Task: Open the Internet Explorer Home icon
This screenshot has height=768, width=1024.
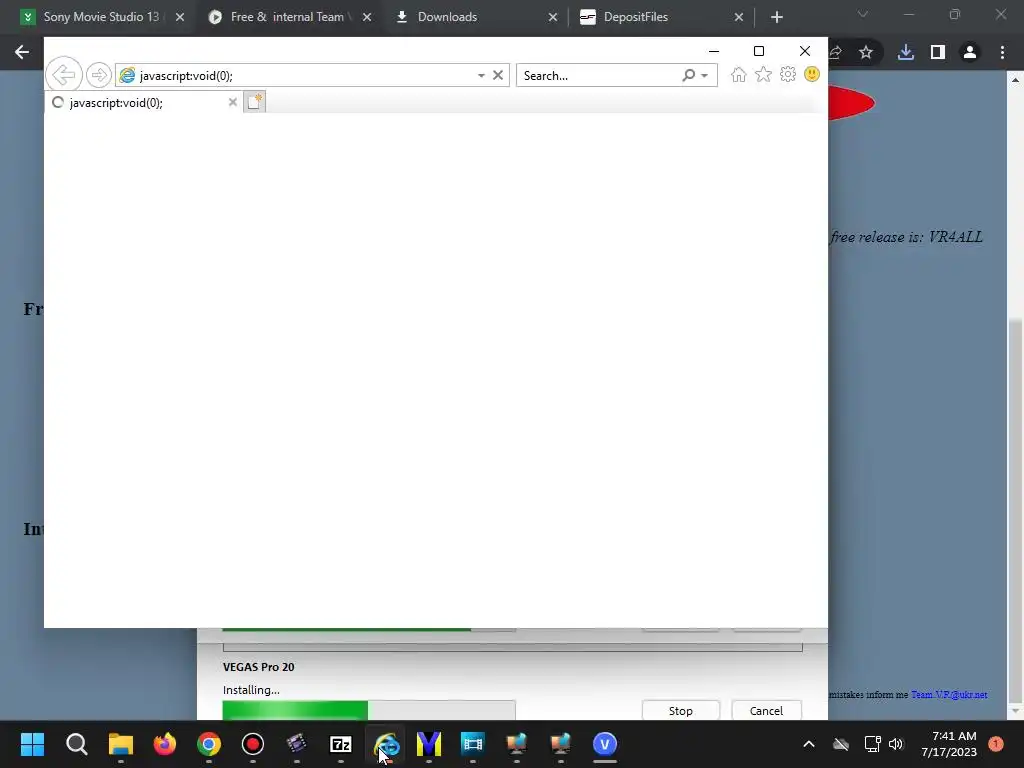Action: (739, 74)
